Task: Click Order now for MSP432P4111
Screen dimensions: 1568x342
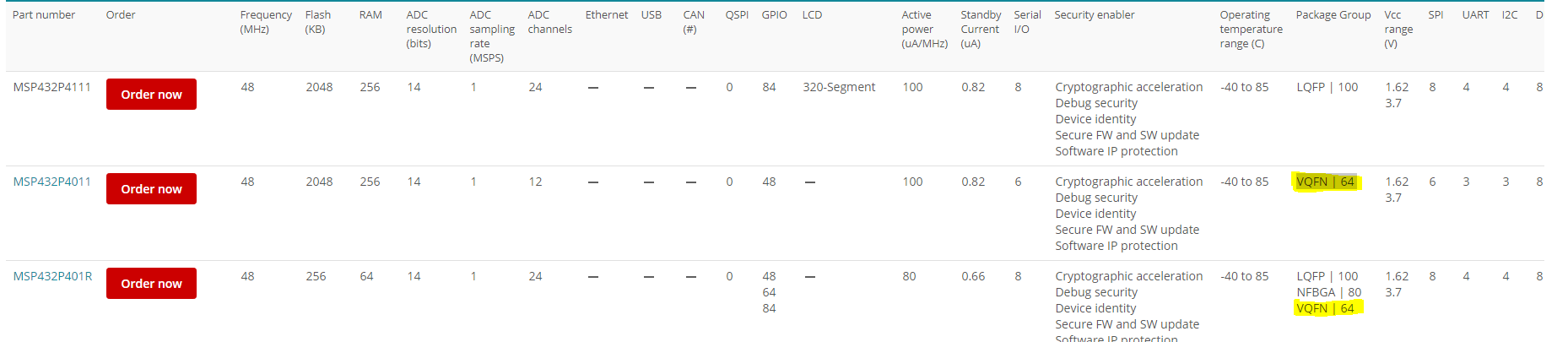Action: click(151, 95)
